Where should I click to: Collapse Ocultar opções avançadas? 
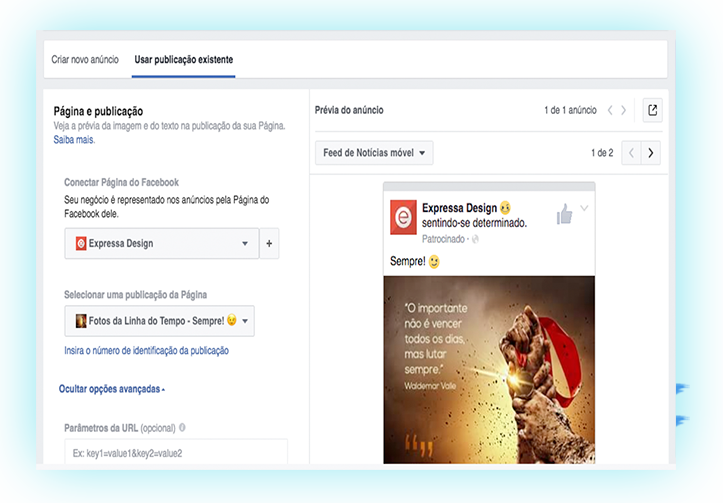[x=112, y=389]
